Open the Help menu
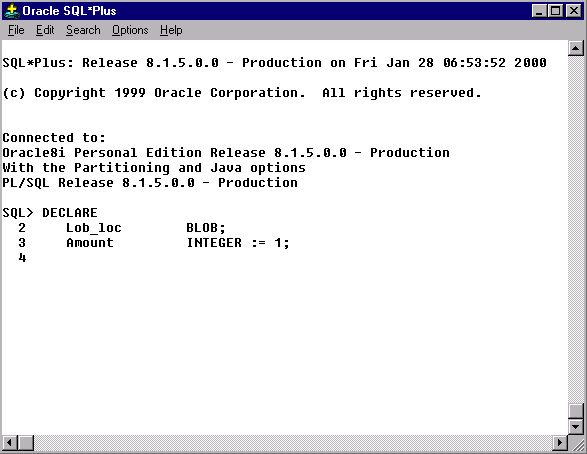This screenshot has height=454, width=587. 171,30
